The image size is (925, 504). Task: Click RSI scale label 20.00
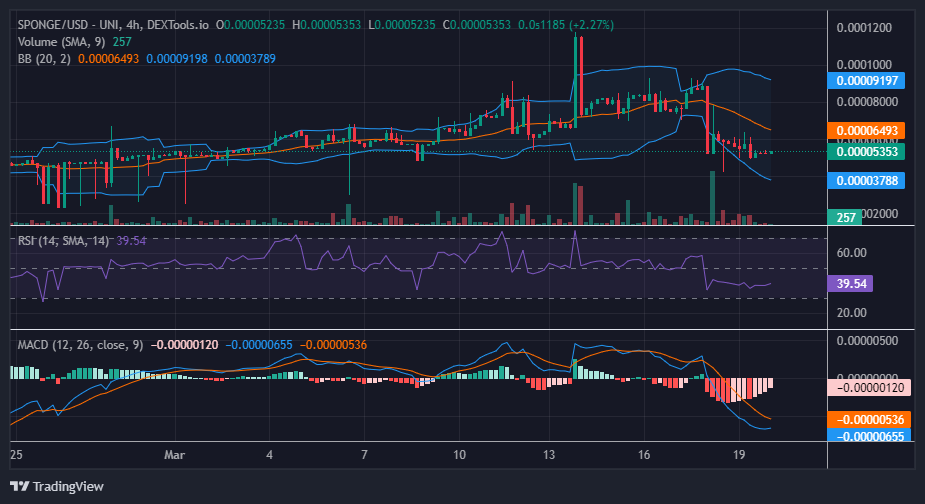[852, 313]
